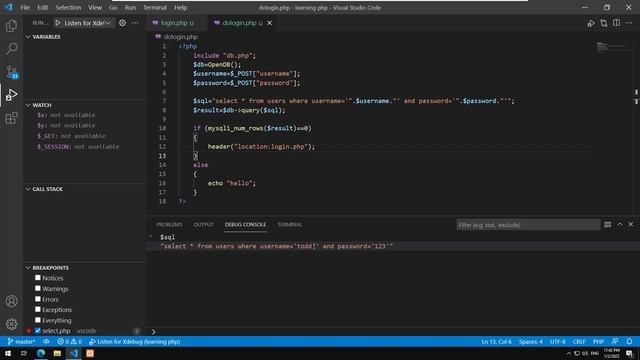Click the debug console filter input

[528, 225]
